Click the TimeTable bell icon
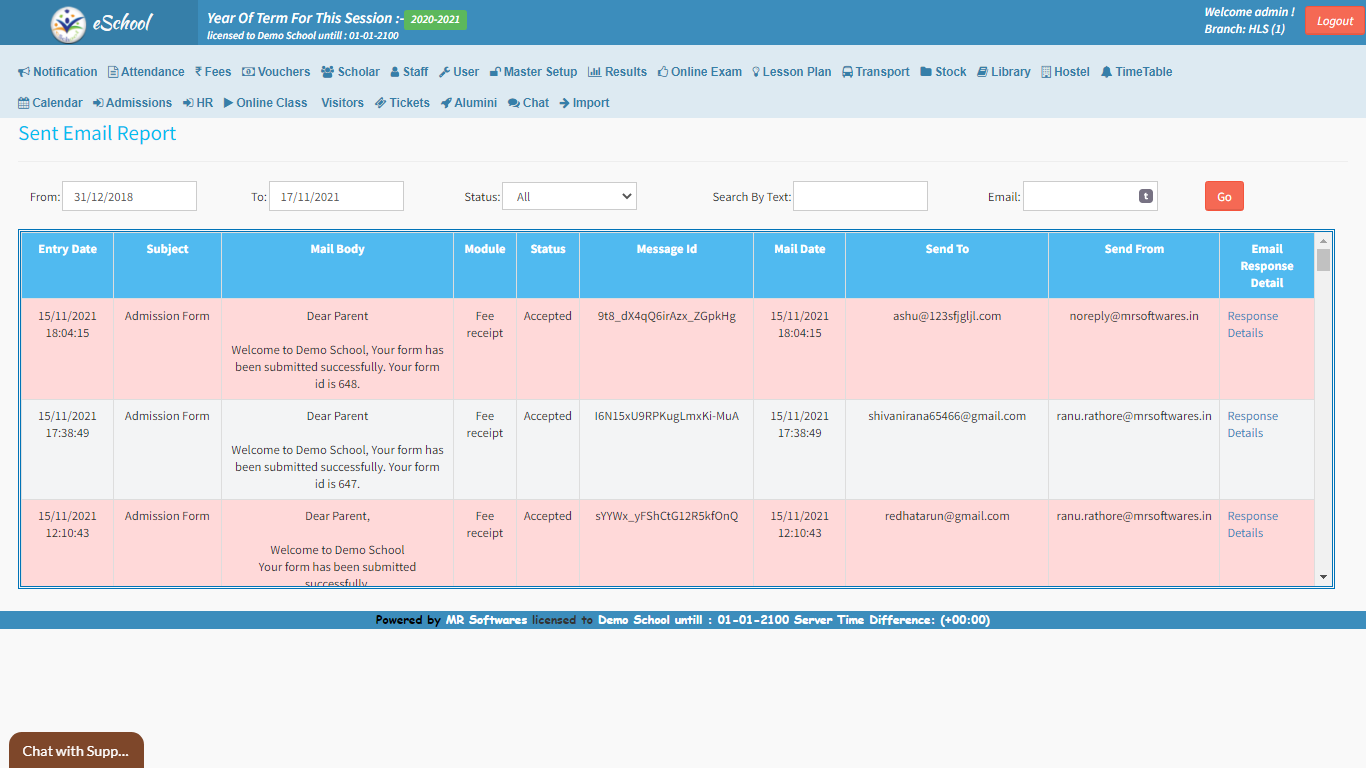The width and height of the screenshot is (1366, 768). click(1106, 72)
